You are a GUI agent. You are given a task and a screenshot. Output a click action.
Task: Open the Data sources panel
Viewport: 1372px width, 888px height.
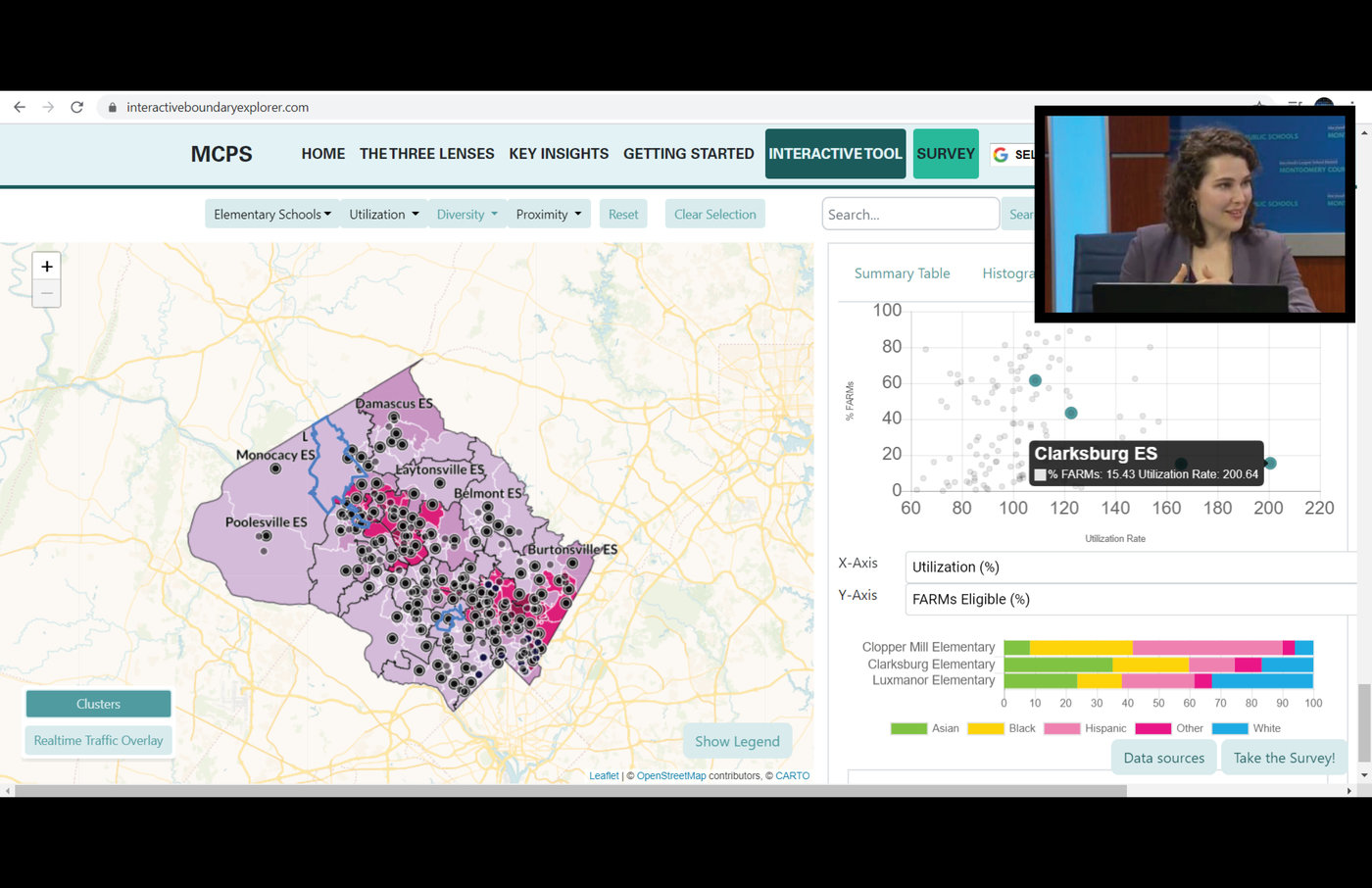(1163, 757)
